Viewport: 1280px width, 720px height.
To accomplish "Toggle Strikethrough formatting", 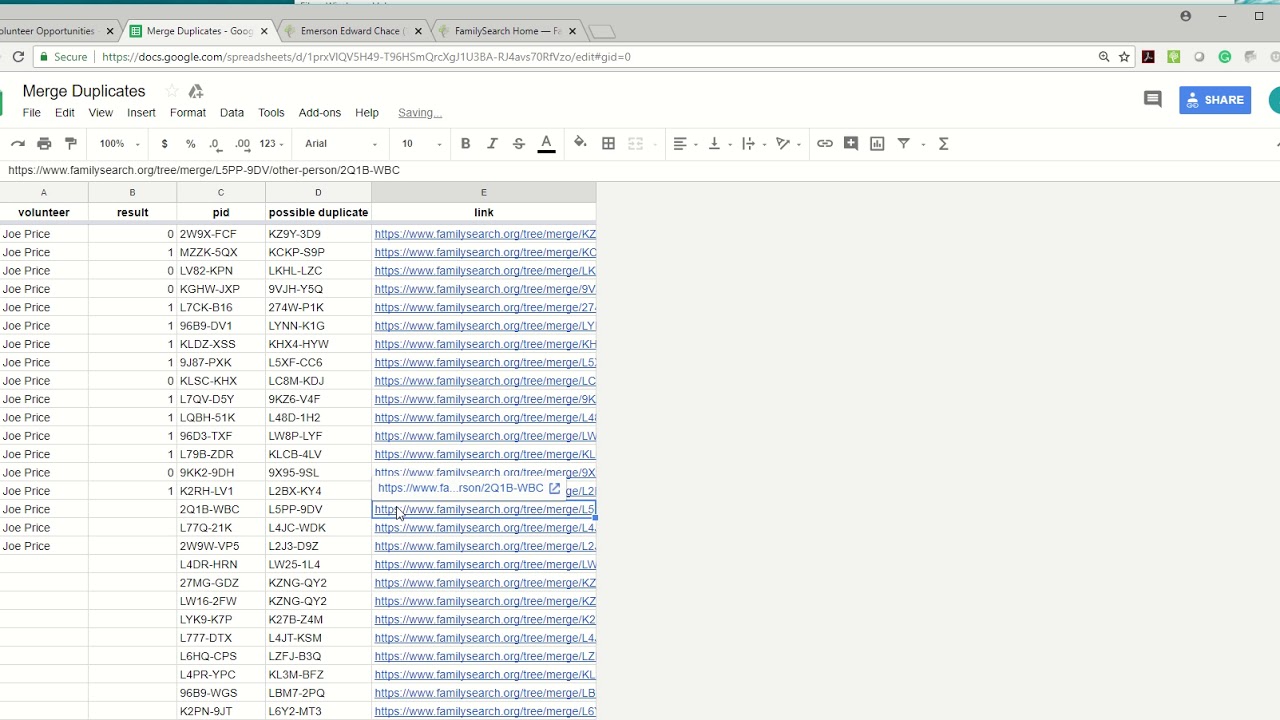I will [x=518, y=144].
